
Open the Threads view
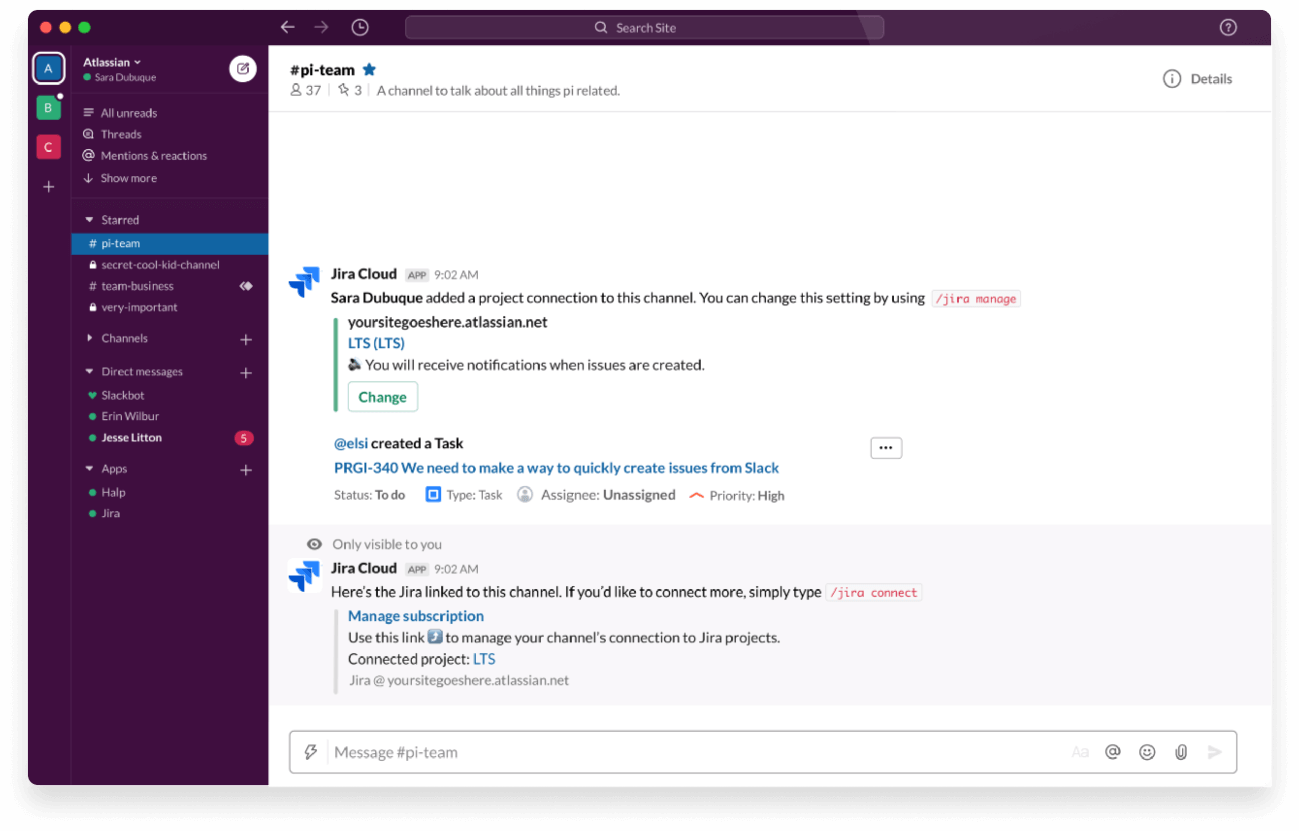pyautogui.click(x=121, y=134)
